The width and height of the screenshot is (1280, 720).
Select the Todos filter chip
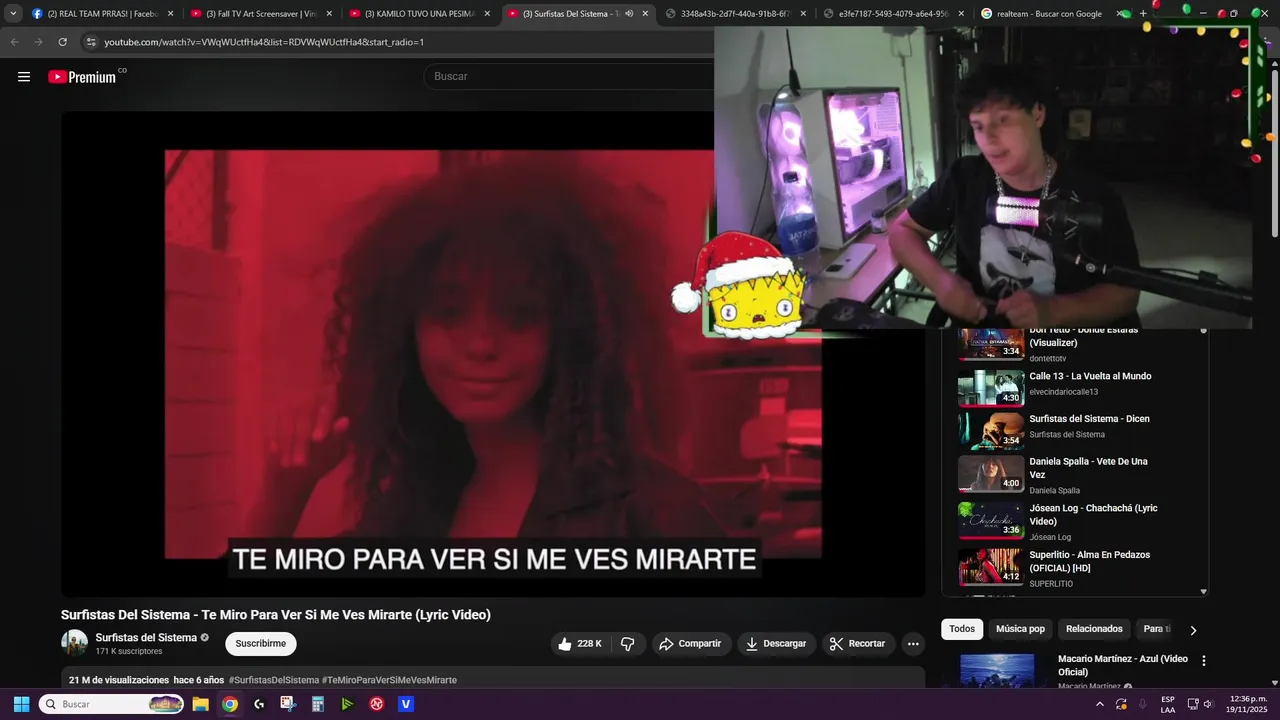[x=962, y=629]
